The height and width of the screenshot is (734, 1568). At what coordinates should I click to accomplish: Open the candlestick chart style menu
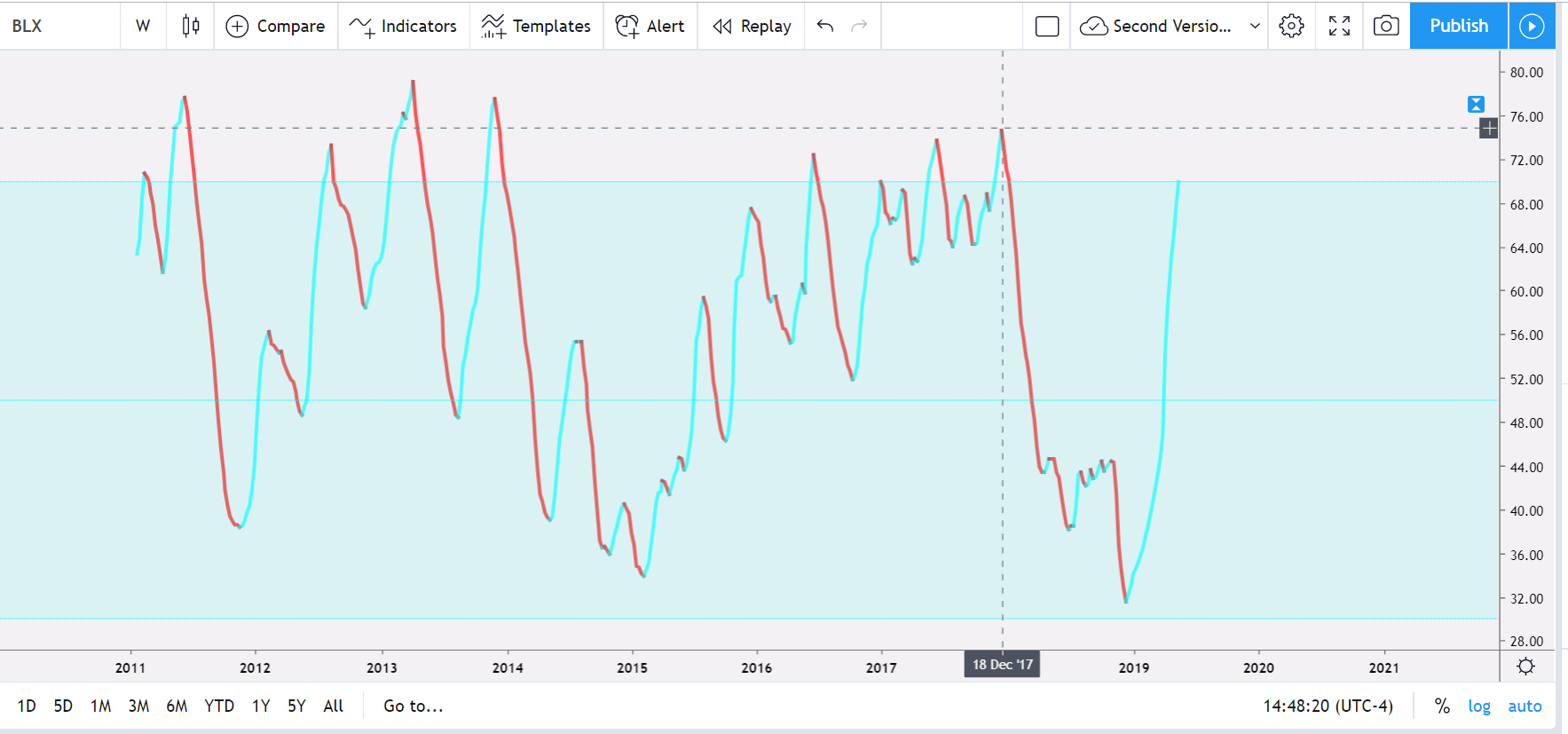[191, 26]
